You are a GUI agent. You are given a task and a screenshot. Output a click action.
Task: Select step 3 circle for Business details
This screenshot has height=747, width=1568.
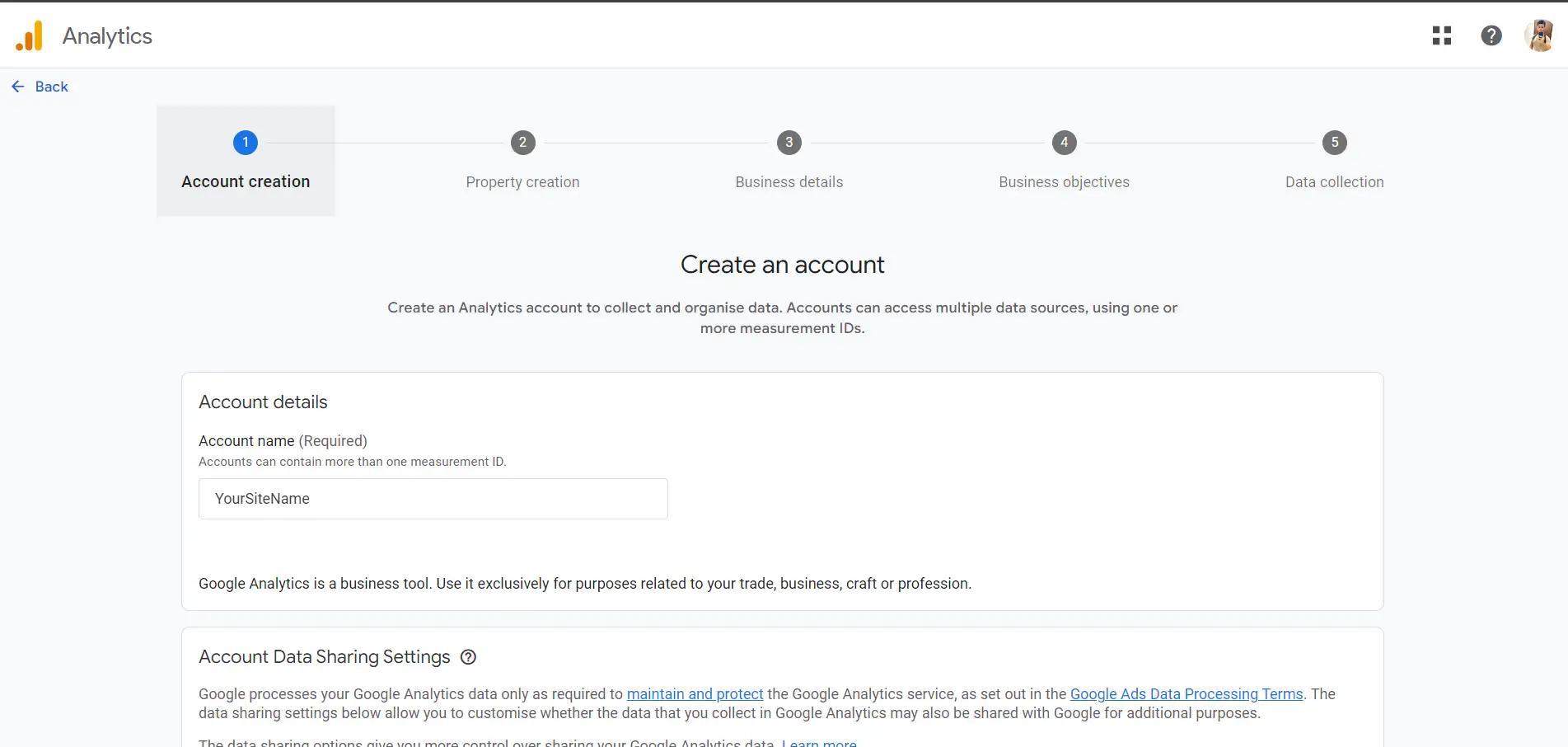pos(789,143)
